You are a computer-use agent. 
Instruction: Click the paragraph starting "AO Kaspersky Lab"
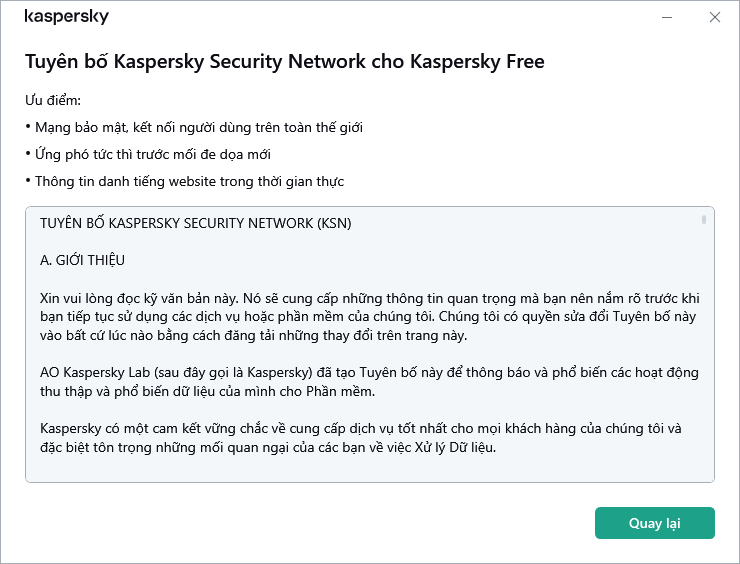[x=368, y=382]
